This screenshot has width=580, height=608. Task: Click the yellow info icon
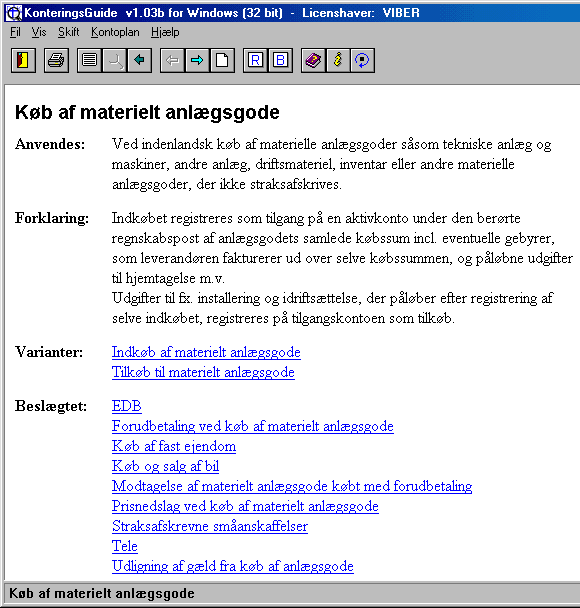pos(338,60)
